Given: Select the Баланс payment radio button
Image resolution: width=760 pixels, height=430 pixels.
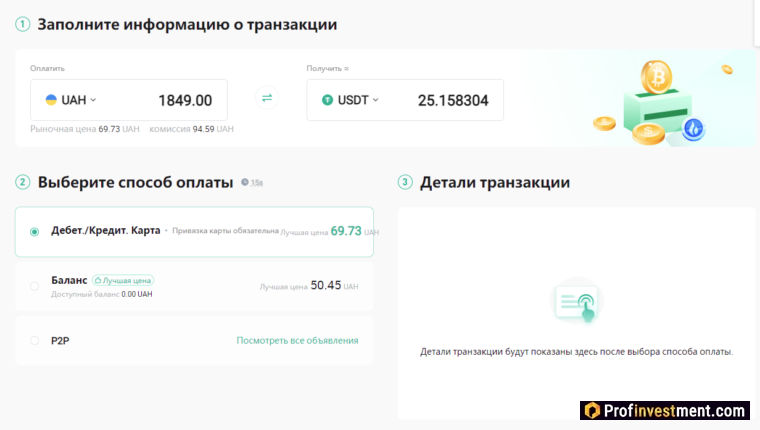Looking at the screenshot, I should 34,286.
